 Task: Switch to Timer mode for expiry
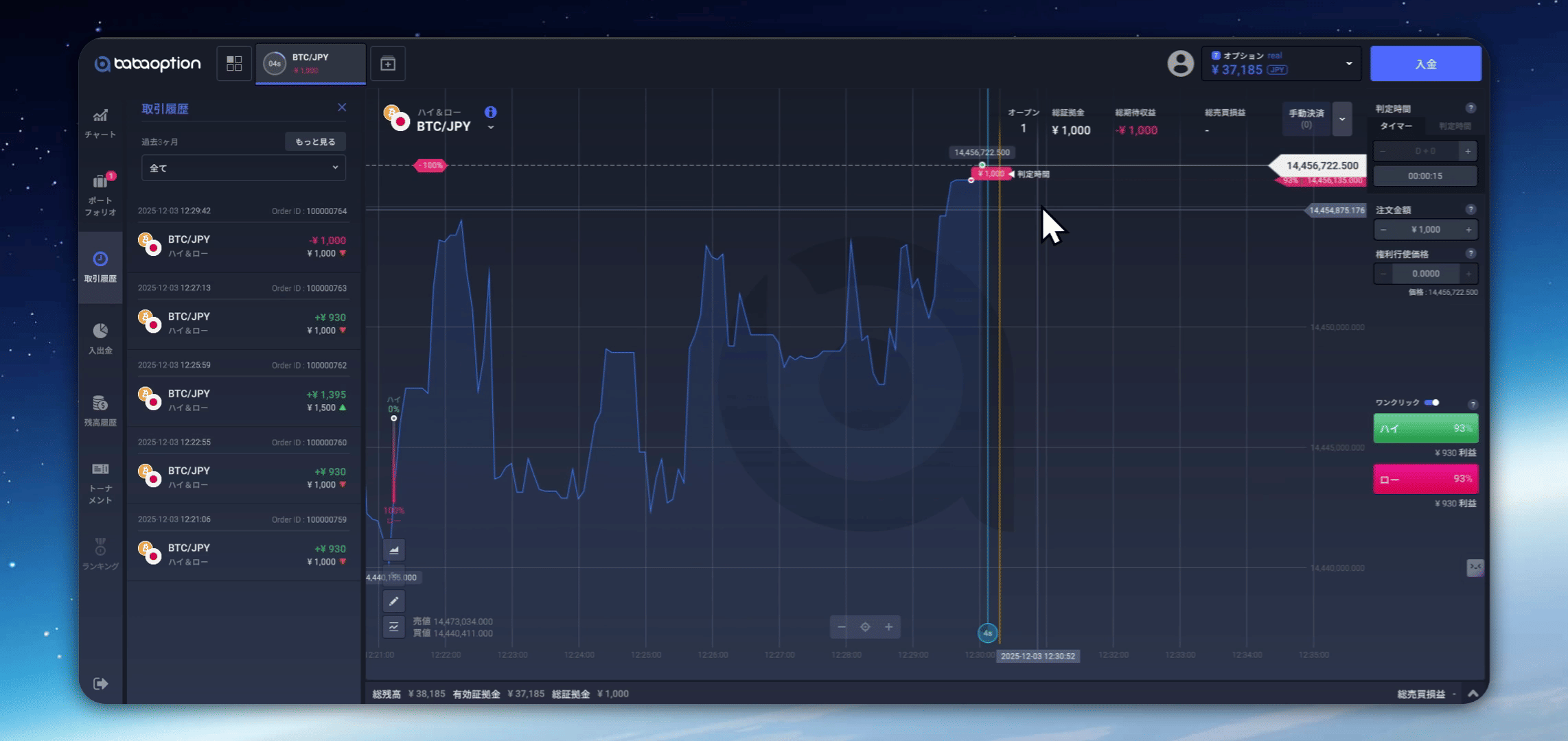1396,126
